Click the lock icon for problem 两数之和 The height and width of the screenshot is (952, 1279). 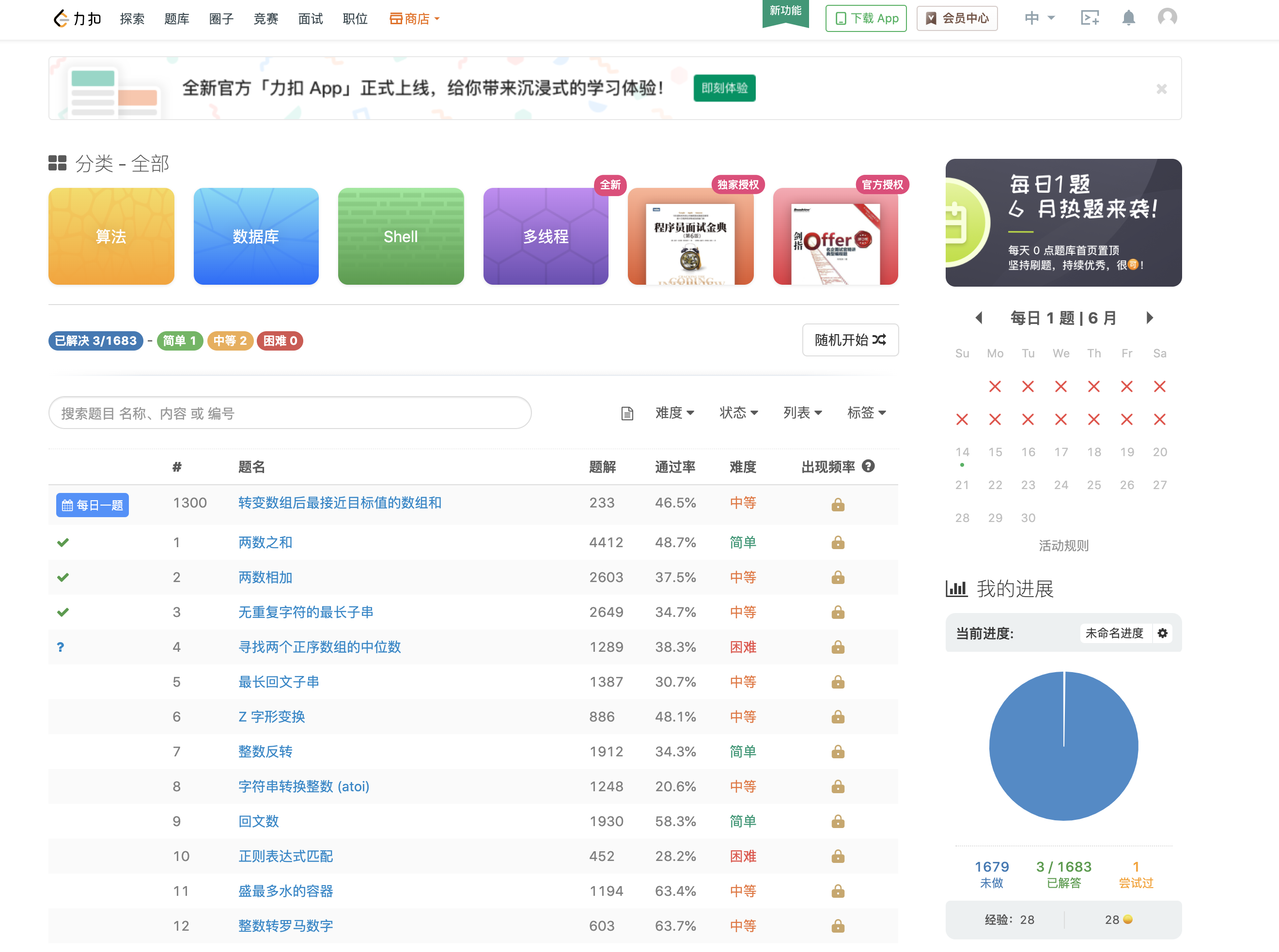pyautogui.click(x=838, y=543)
